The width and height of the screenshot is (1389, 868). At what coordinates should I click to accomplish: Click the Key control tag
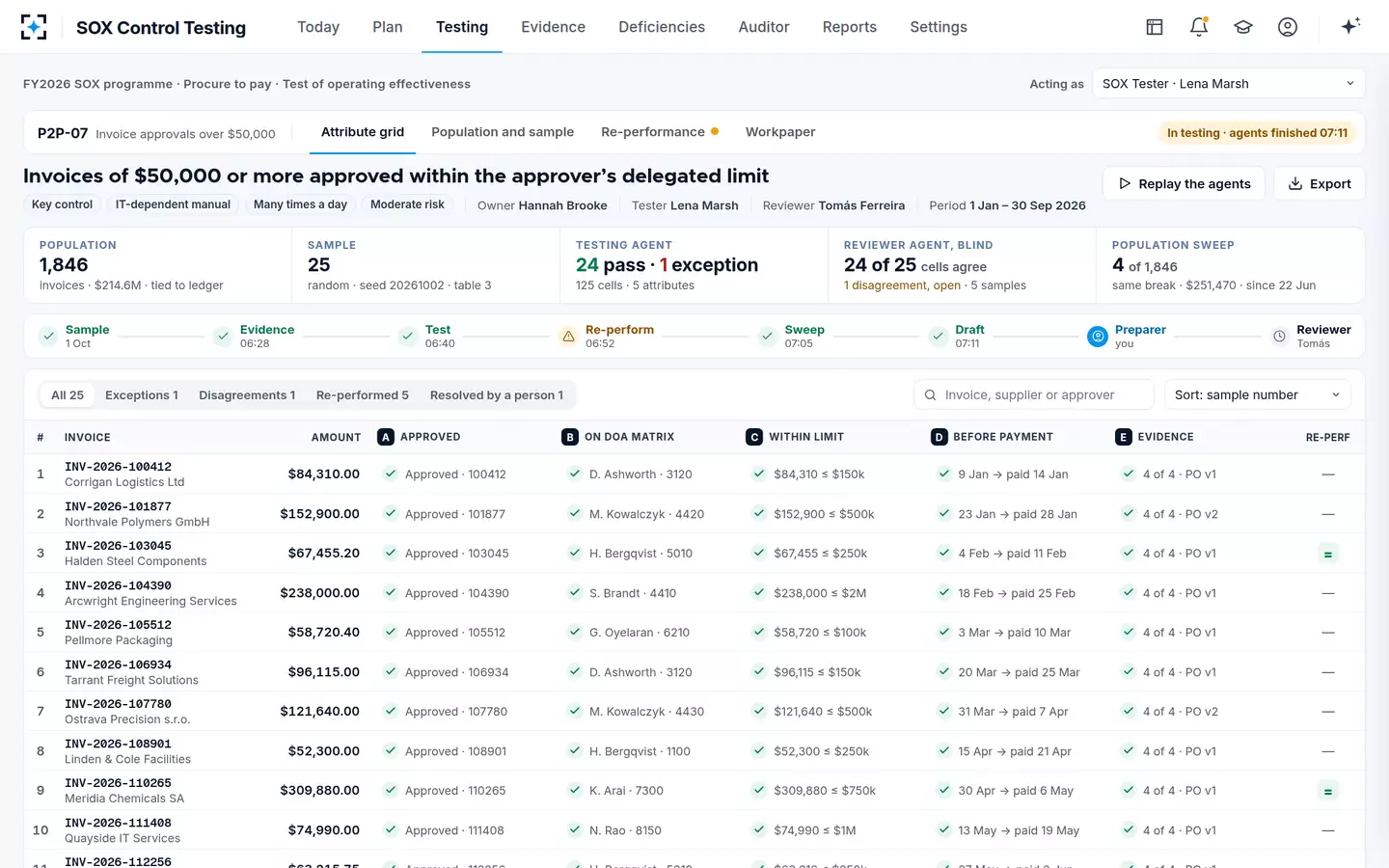click(x=62, y=204)
